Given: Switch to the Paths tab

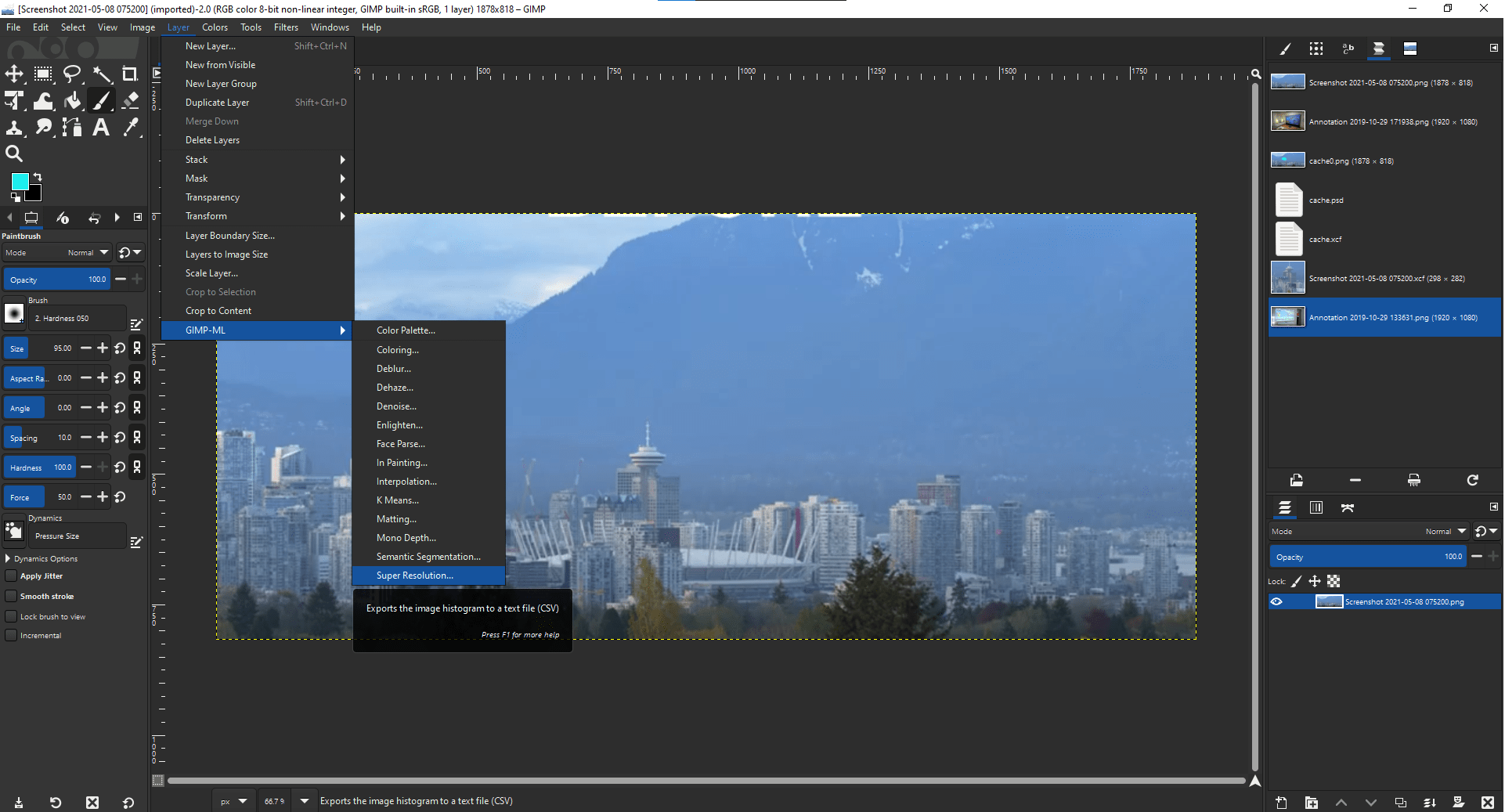Looking at the screenshot, I should click(1348, 508).
